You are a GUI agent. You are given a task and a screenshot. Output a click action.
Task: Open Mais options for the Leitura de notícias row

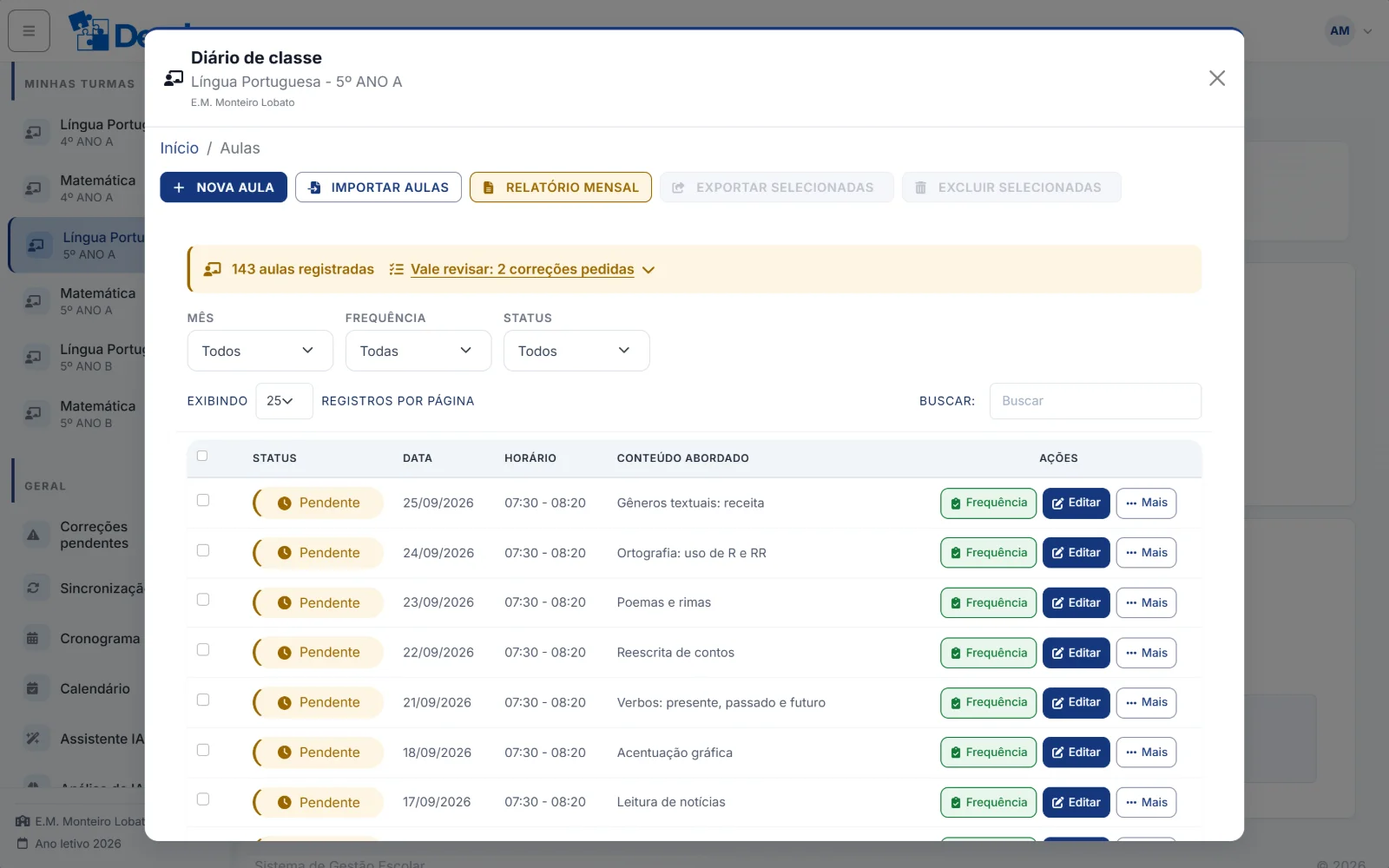pyautogui.click(x=1146, y=803)
